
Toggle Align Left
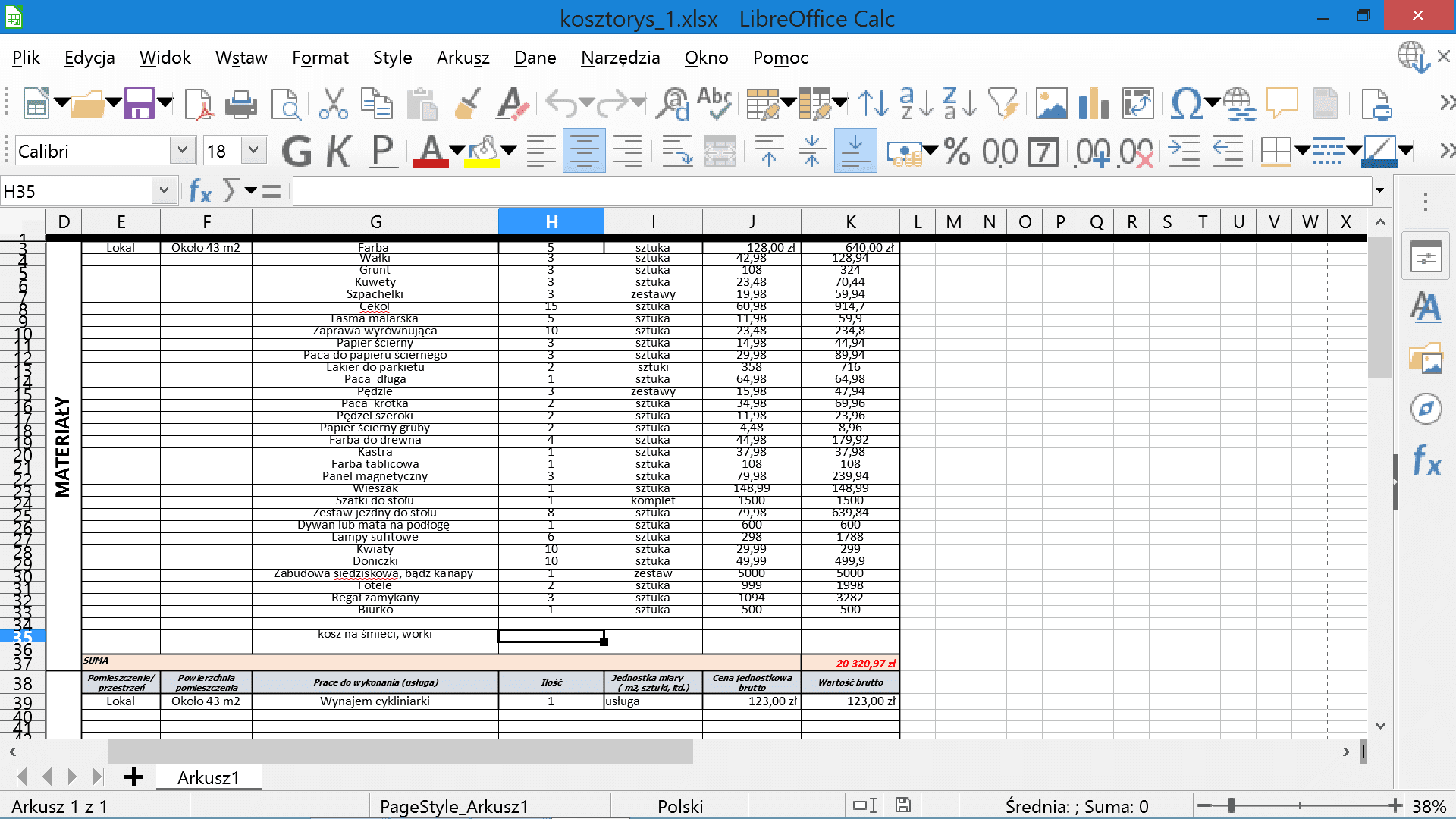541,152
